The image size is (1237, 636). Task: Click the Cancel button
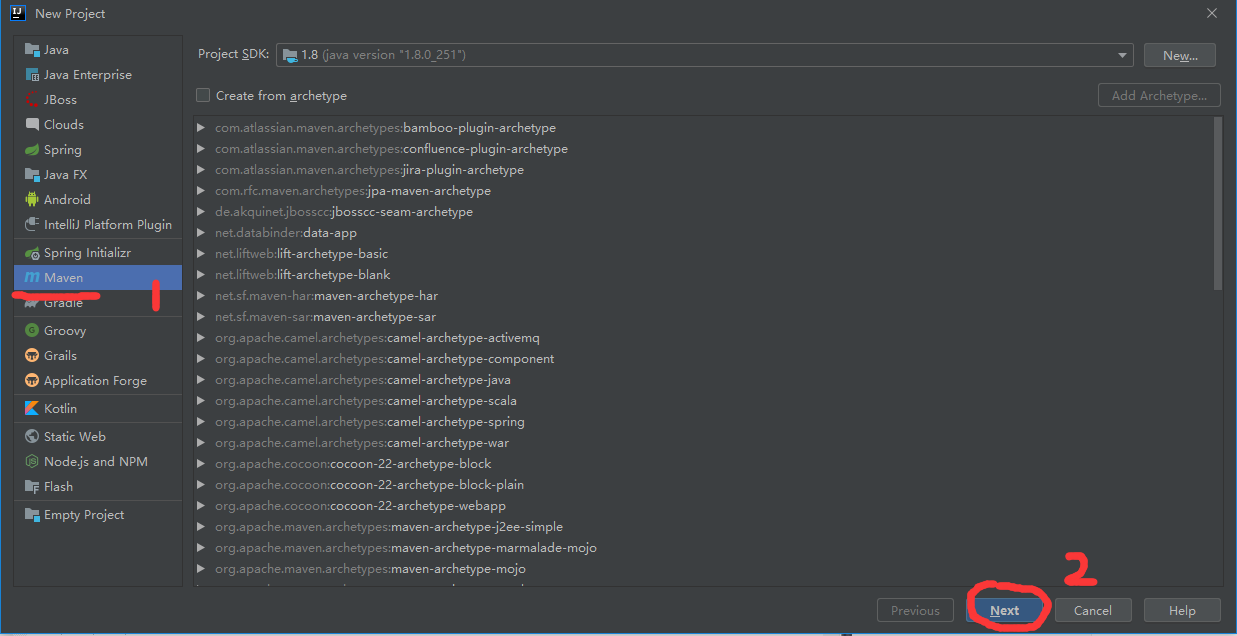point(1093,611)
